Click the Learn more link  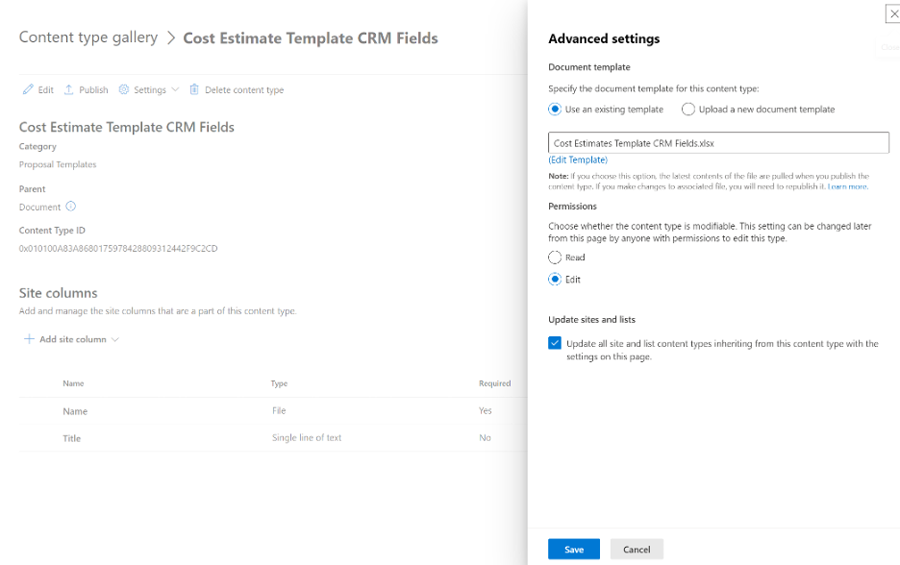pyautogui.click(x=848, y=187)
